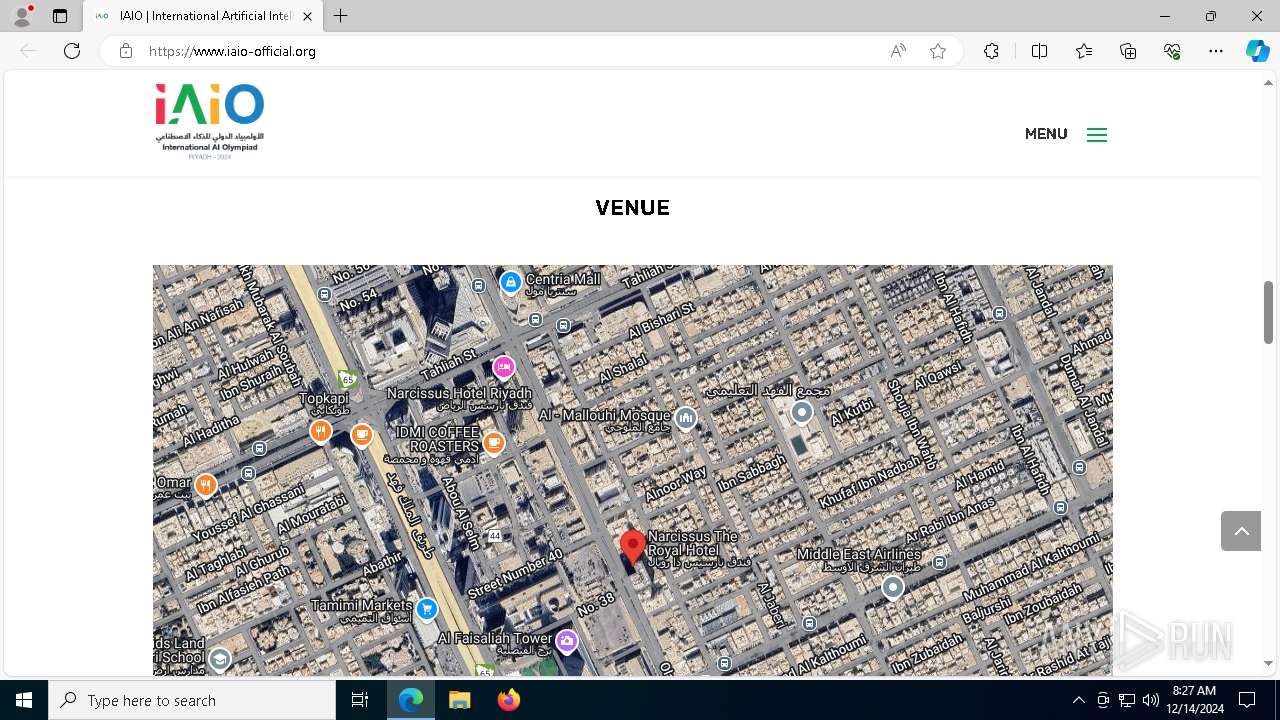The width and height of the screenshot is (1280, 720).
Task: Add this page to favorites
Action: (x=938, y=51)
